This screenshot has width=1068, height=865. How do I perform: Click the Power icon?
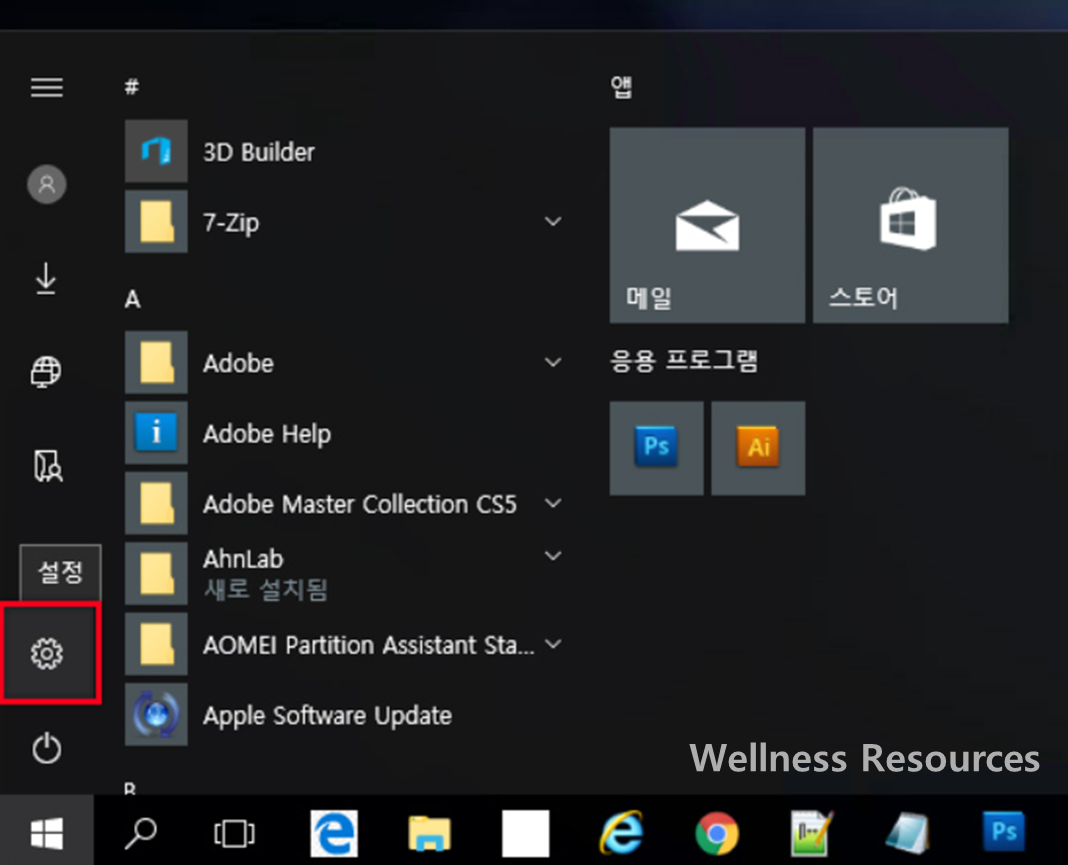click(x=46, y=748)
